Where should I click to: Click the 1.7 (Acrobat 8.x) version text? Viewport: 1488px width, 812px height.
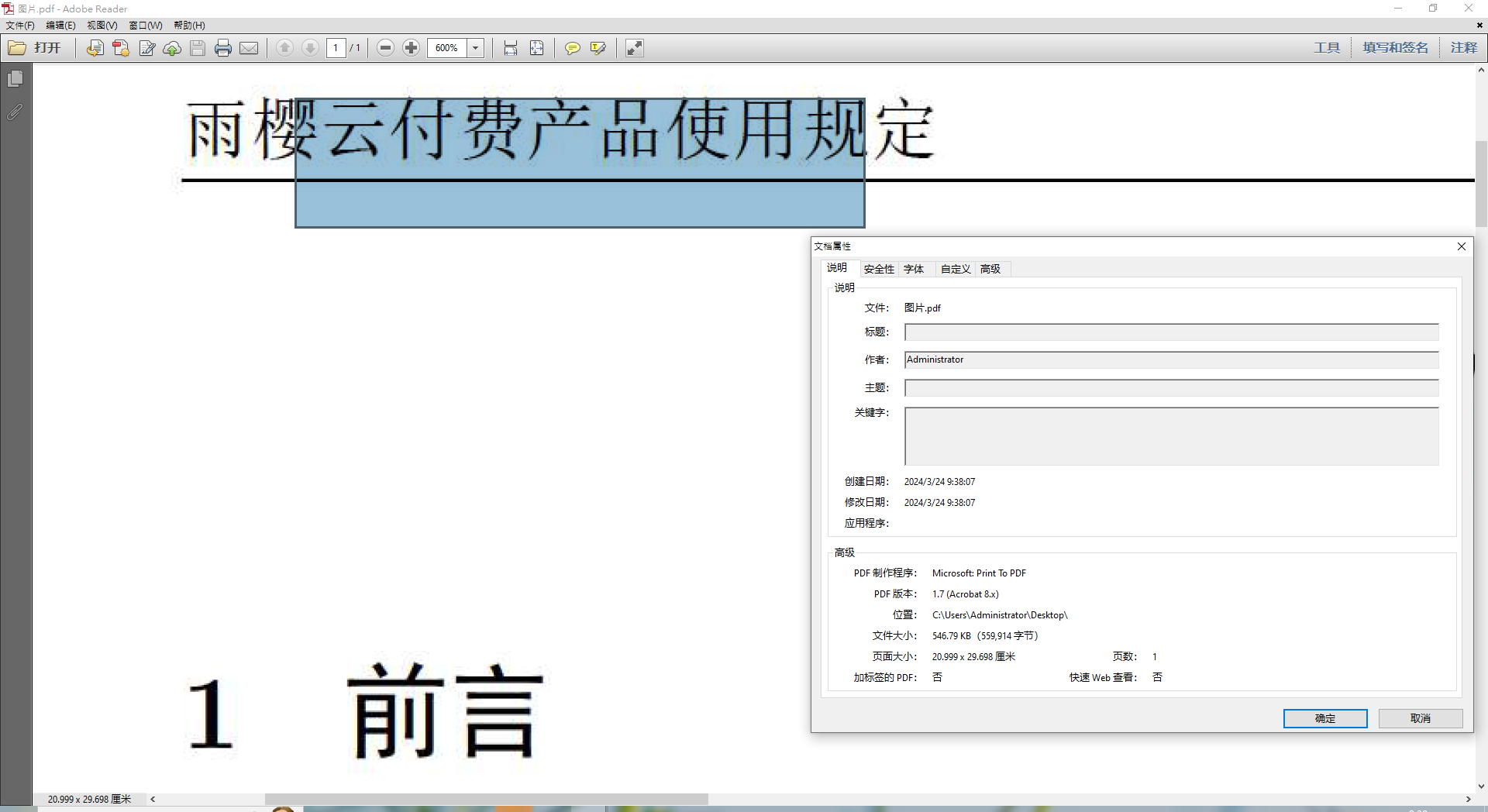[965, 594]
